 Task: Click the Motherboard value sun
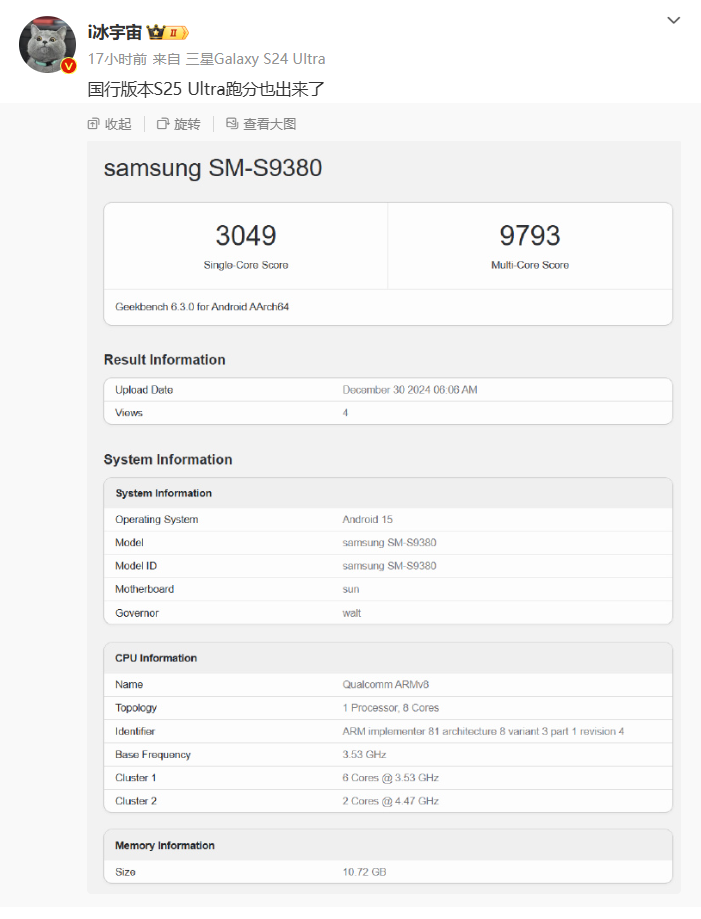350,589
